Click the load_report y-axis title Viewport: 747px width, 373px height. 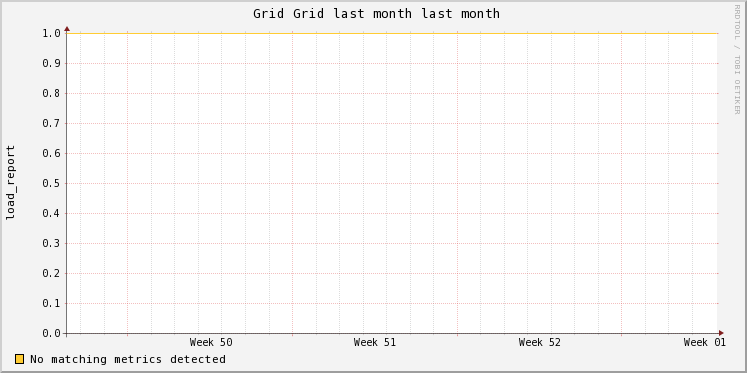(x=10, y=182)
